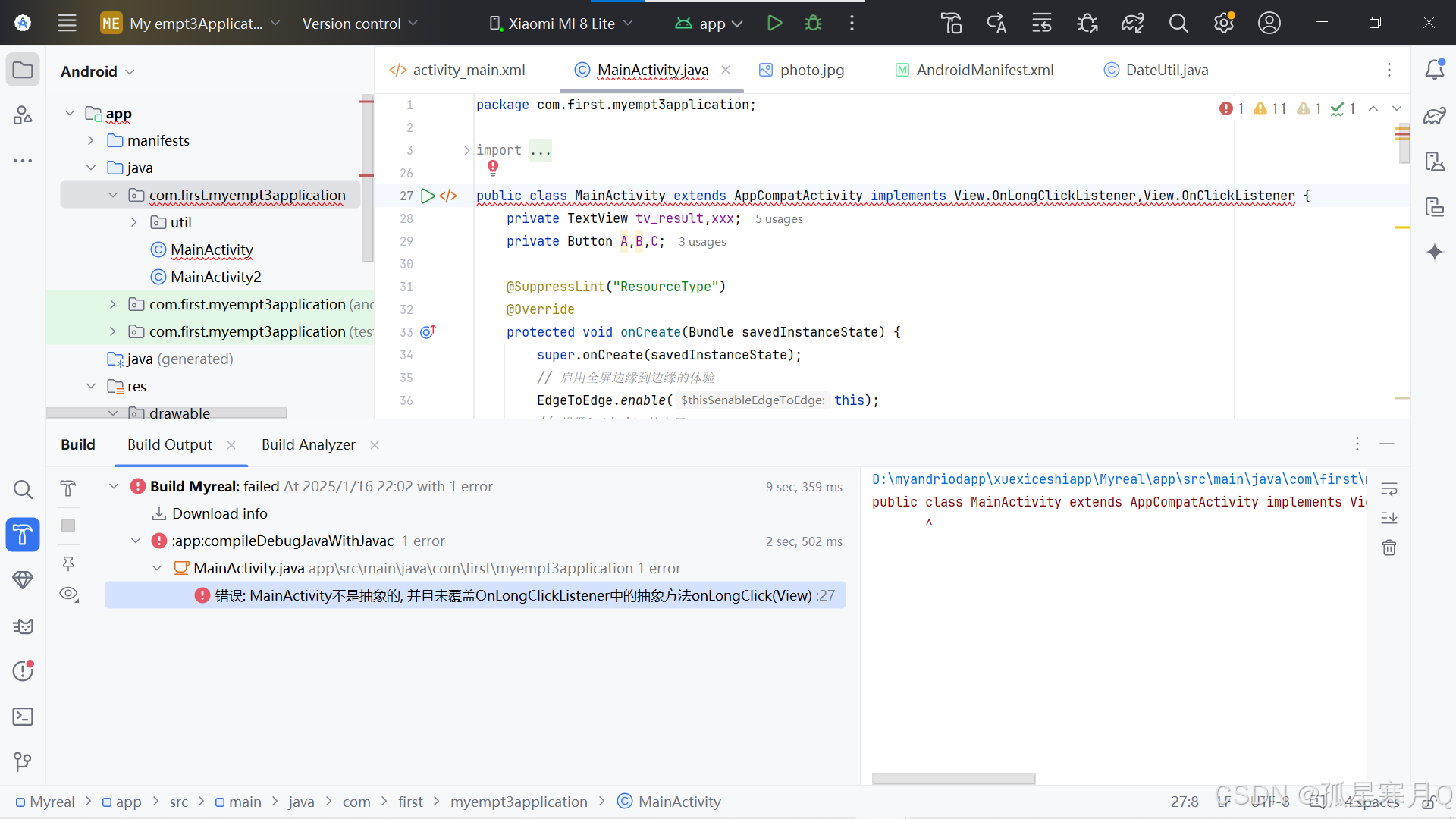This screenshot has height=819, width=1456.
Task: Sync project with Gradle files
Action: pos(1132,23)
